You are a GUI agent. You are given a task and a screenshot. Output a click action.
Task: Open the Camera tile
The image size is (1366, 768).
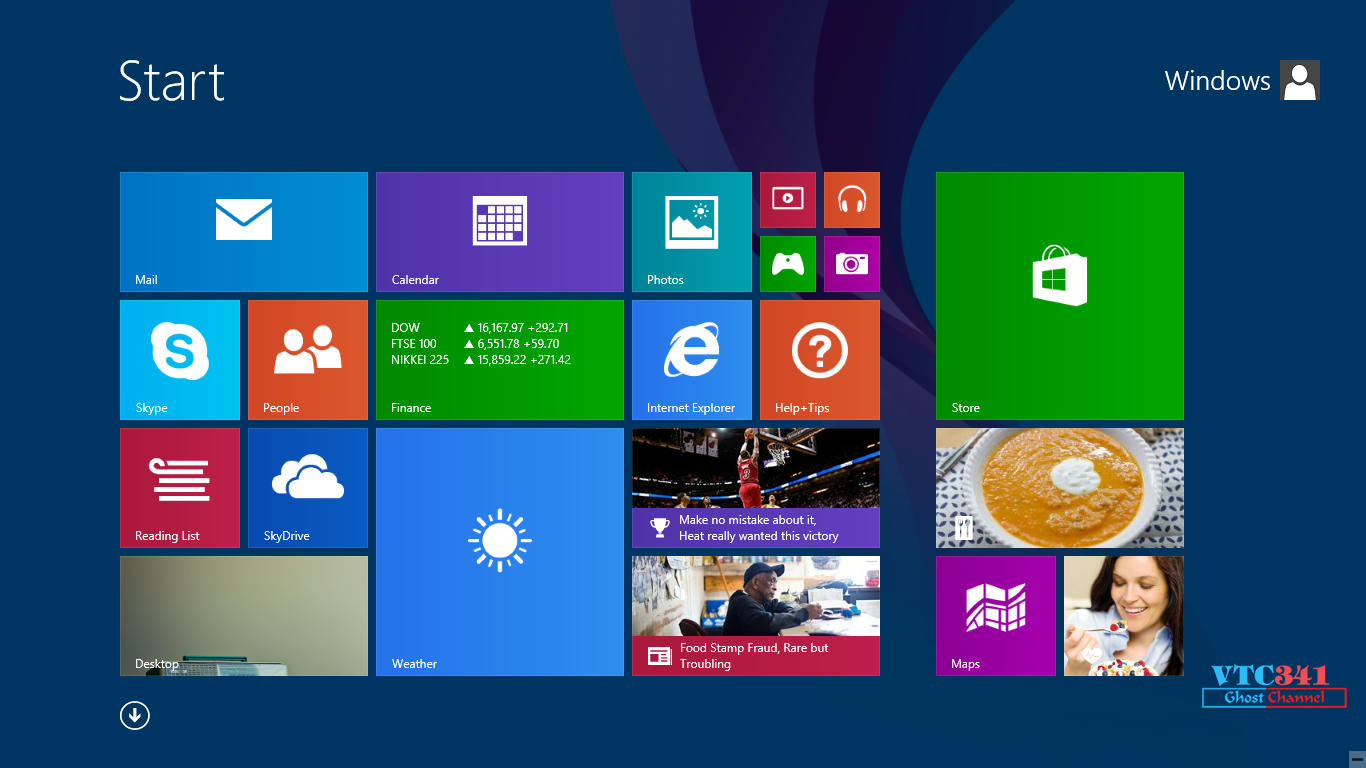click(x=852, y=264)
